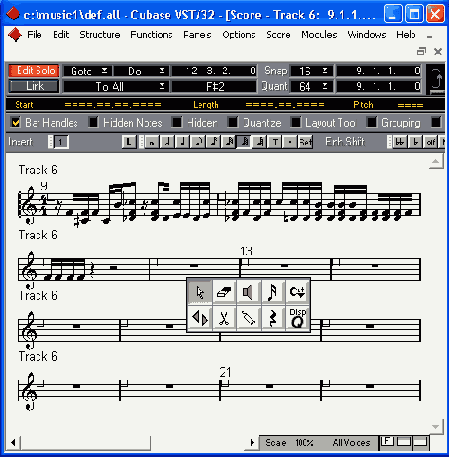Restore the inner score window
This screenshot has height=457, width=449.
[421, 51]
